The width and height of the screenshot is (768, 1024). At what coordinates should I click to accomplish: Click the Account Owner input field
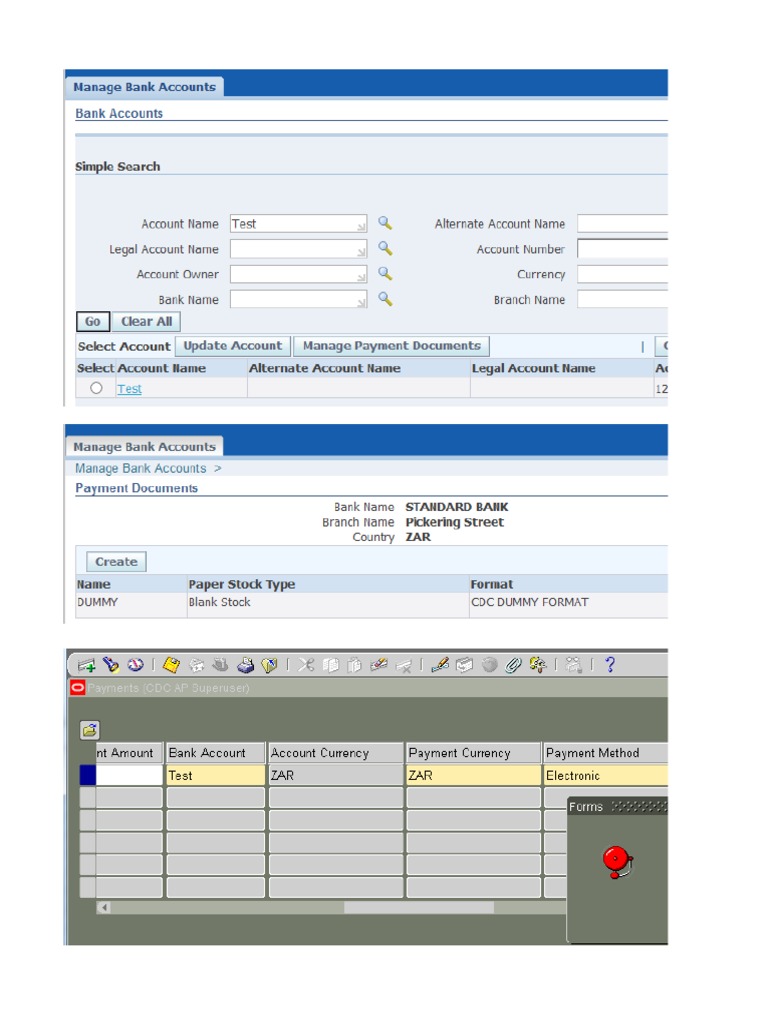(x=298, y=274)
